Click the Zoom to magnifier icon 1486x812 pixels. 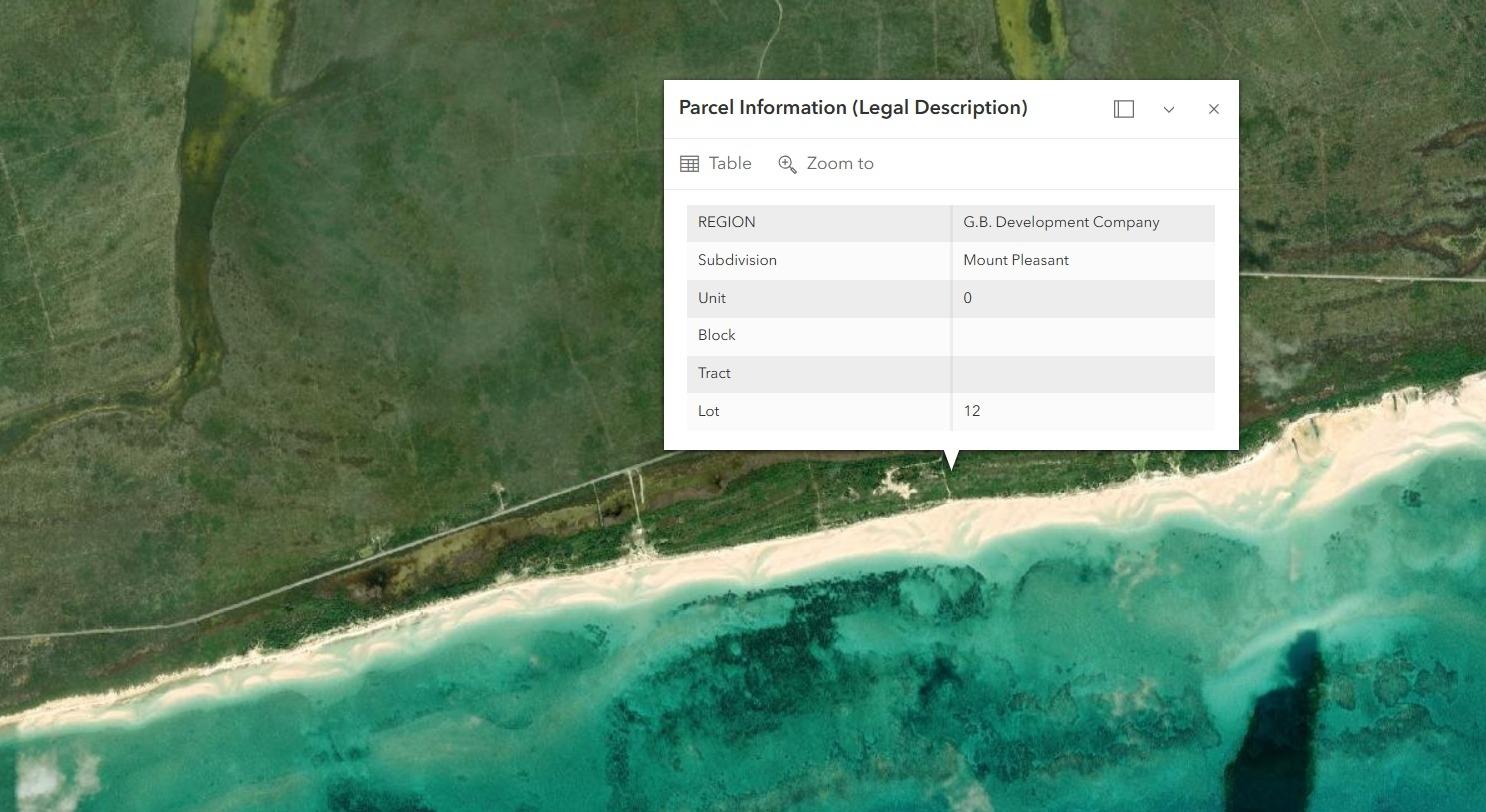tap(787, 164)
